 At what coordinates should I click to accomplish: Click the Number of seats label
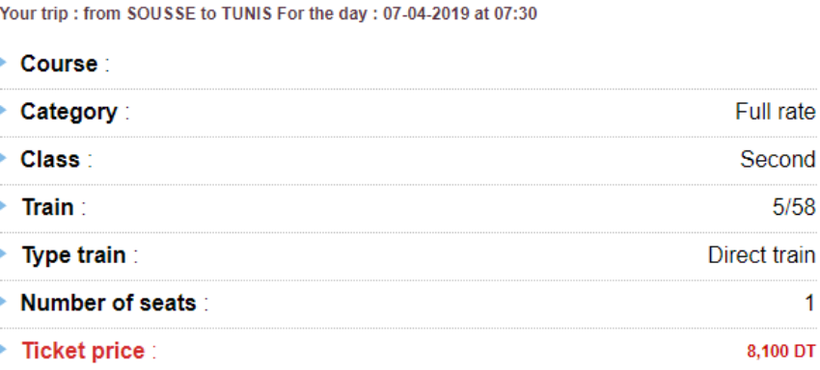tap(108, 303)
